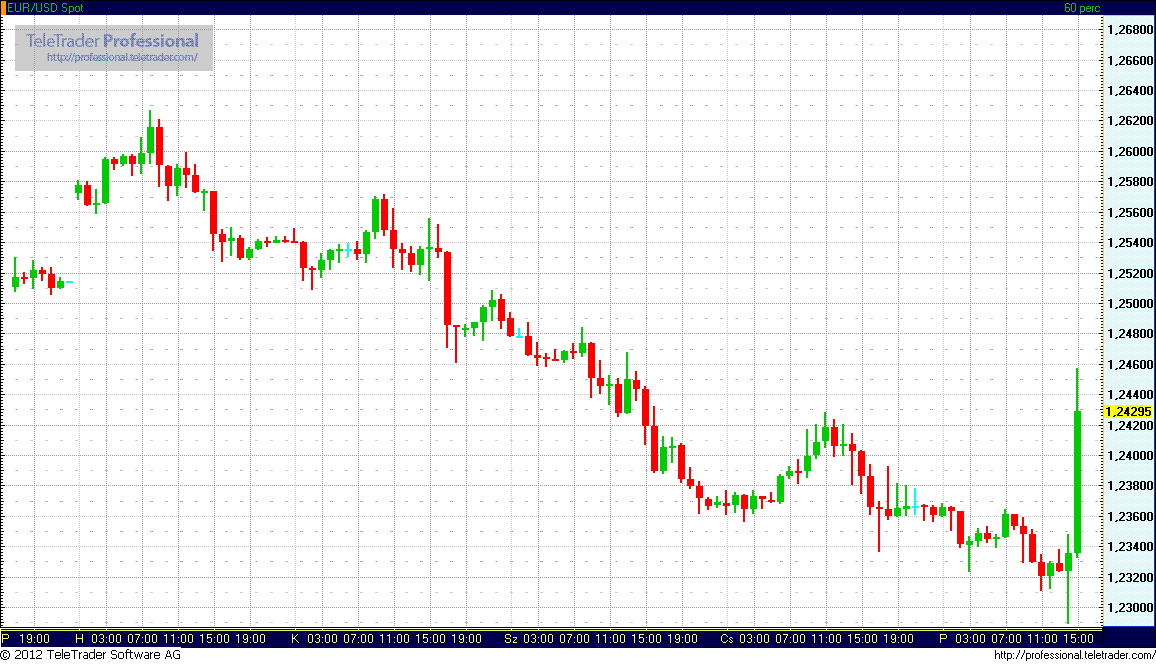1156x664 pixels.
Task: Click the EUR/USD Spot chart title
Action: [45, 7]
